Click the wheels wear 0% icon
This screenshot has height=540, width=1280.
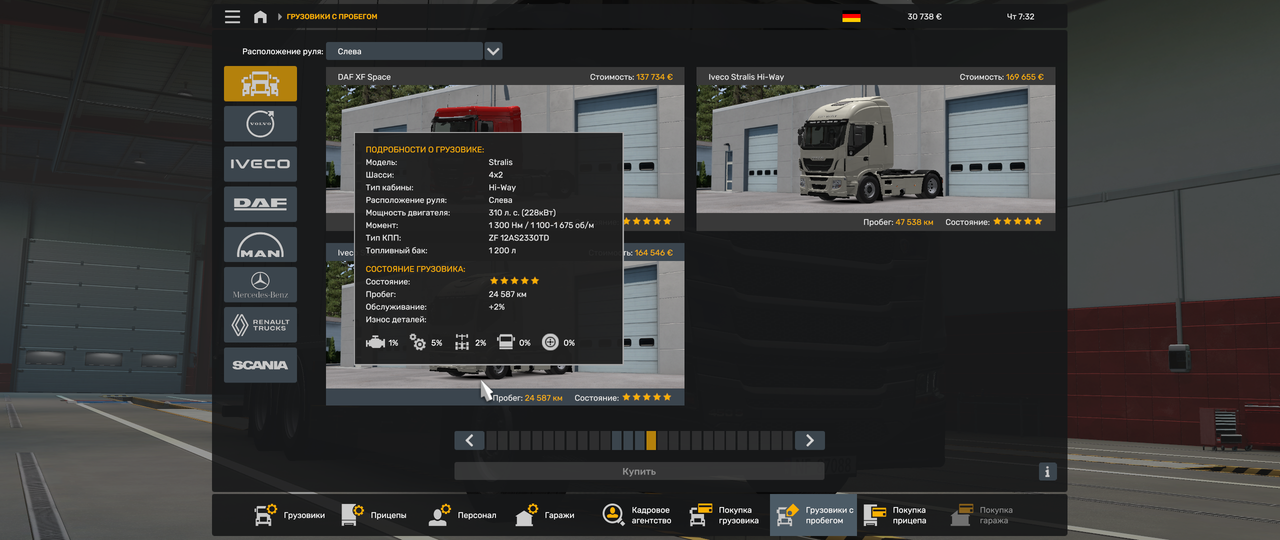550,342
